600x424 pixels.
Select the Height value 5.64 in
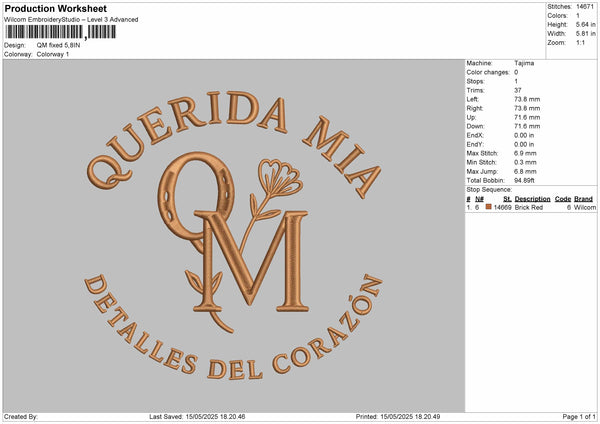pos(586,24)
